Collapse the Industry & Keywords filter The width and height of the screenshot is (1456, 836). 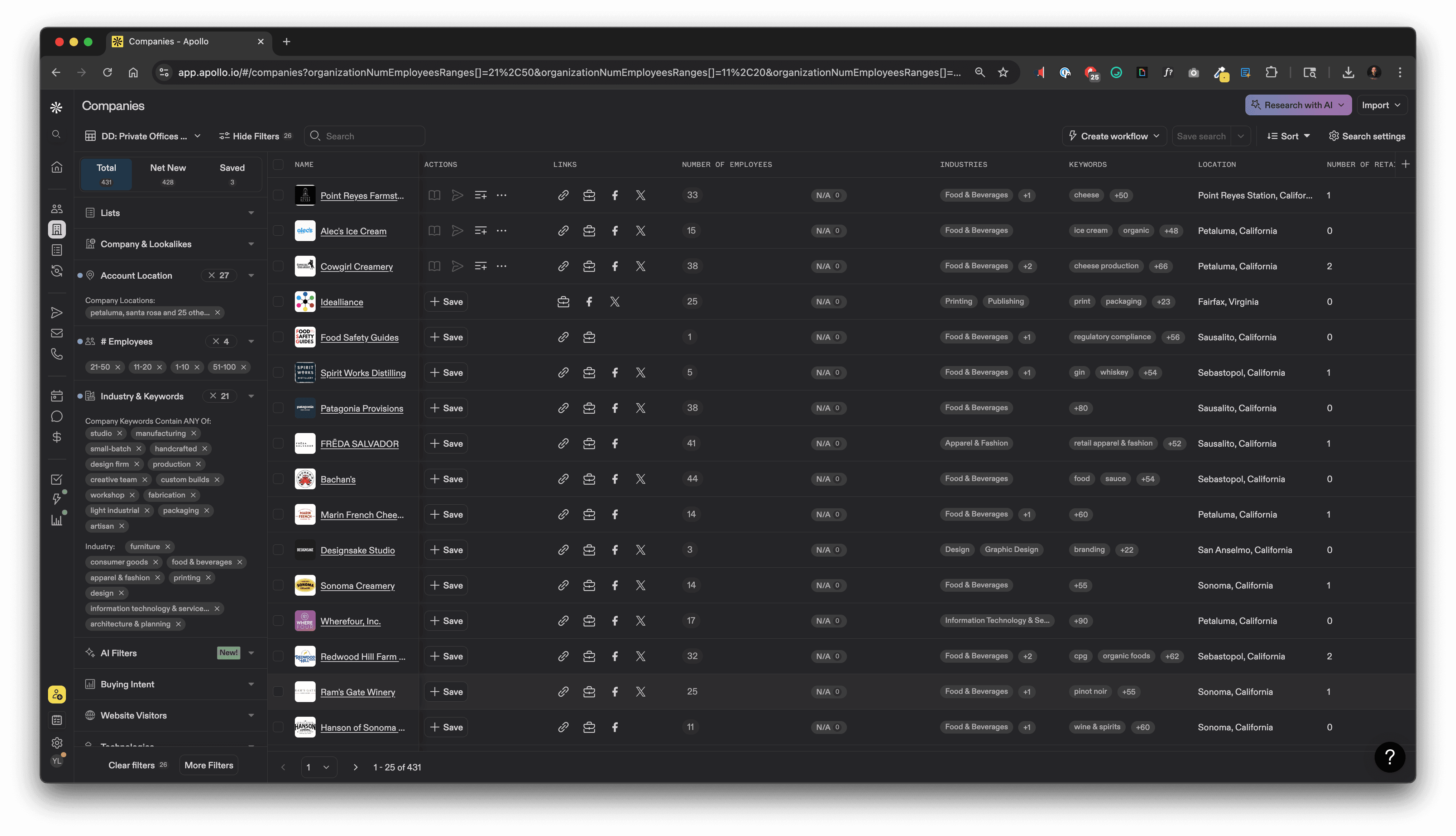coord(252,396)
